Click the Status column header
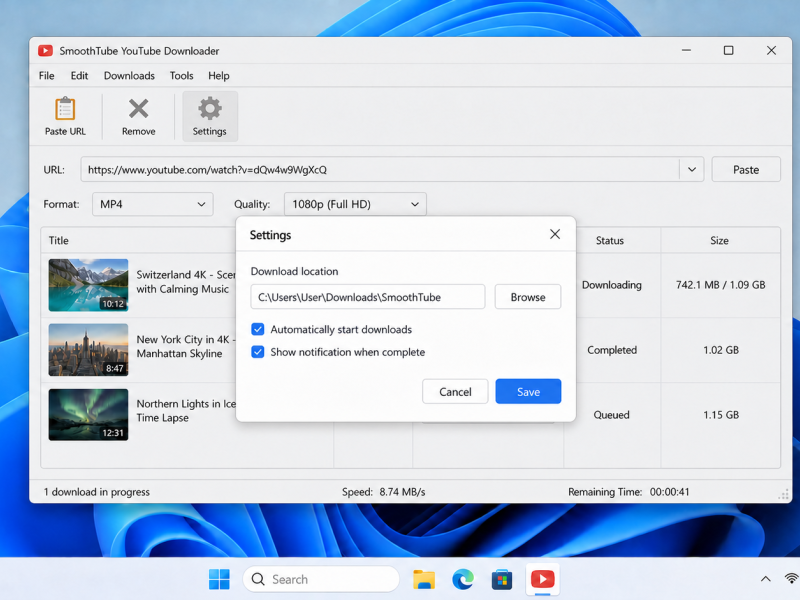The height and width of the screenshot is (600, 800). (x=610, y=240)
